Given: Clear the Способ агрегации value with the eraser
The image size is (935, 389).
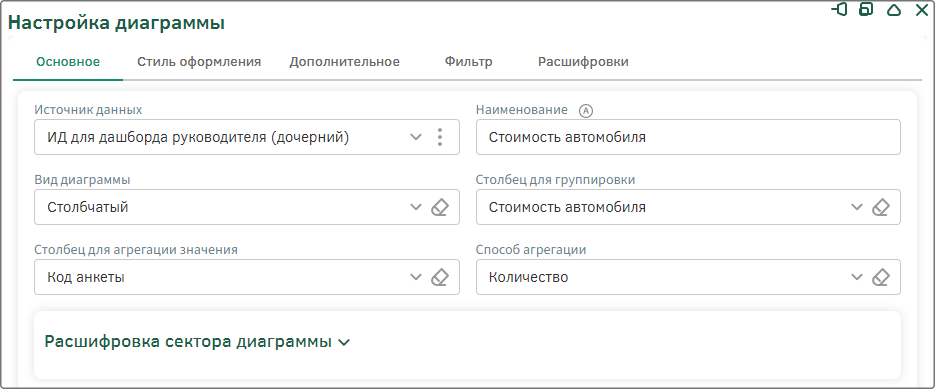Looking at the screenshot, I should 881,277.
